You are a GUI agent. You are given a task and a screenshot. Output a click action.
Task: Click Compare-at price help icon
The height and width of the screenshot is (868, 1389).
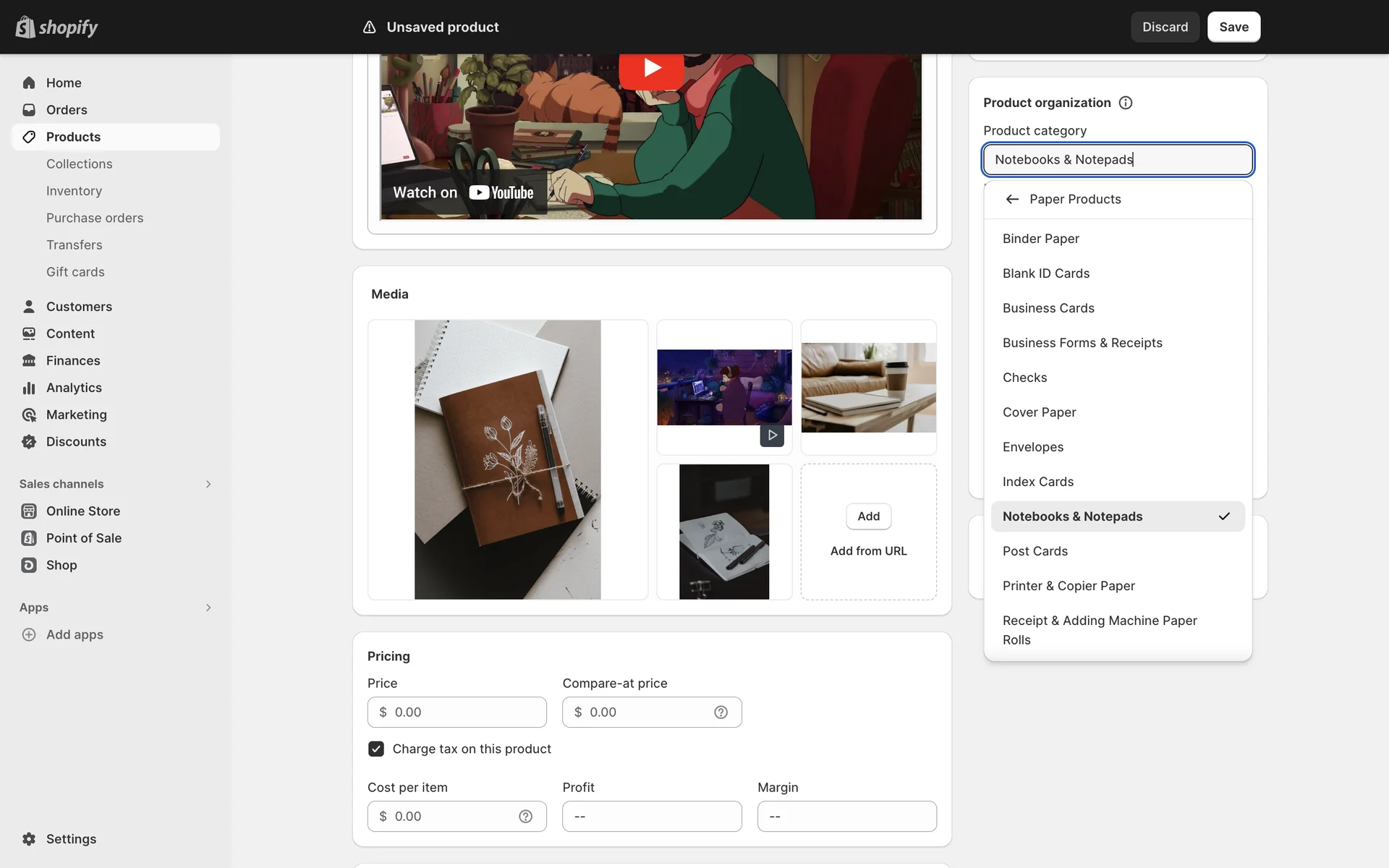pos(721,712)
